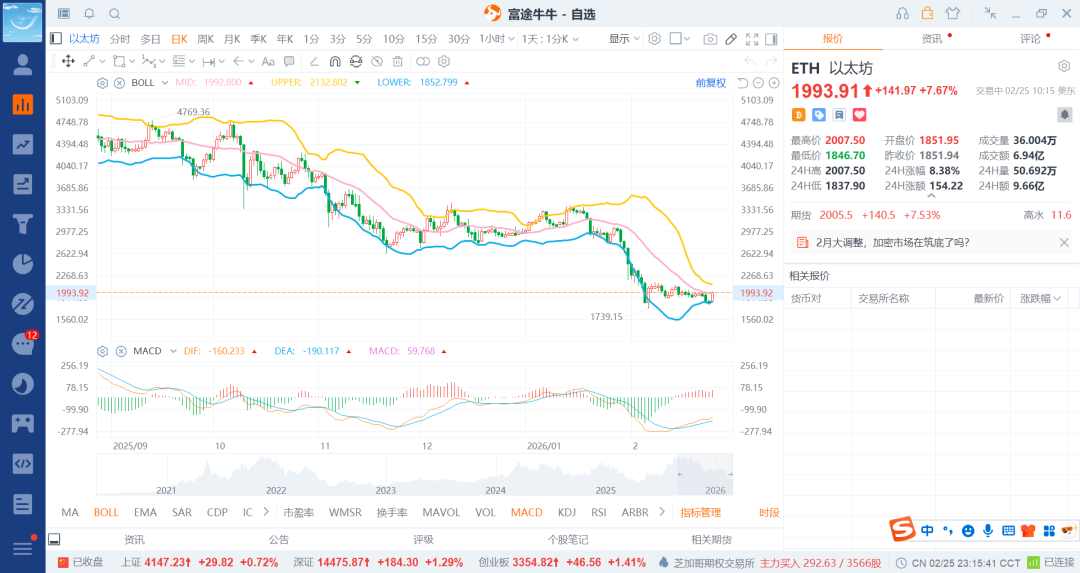Toggle the MACD indicator at bottom
The image size is (1080, 573).
pos(526,512)
